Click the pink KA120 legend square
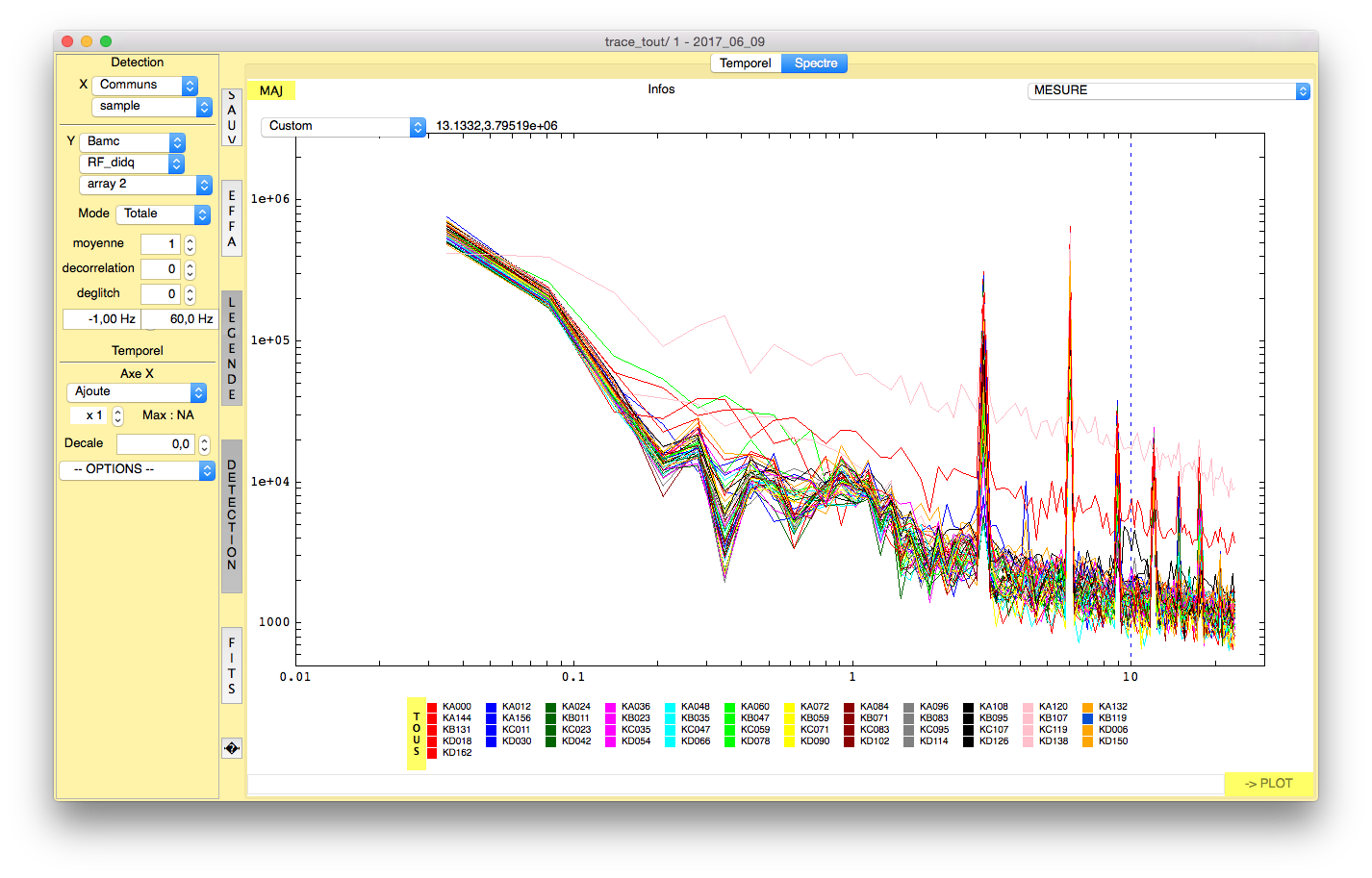Viewport: 1372px width, 878px height. 1029,707
